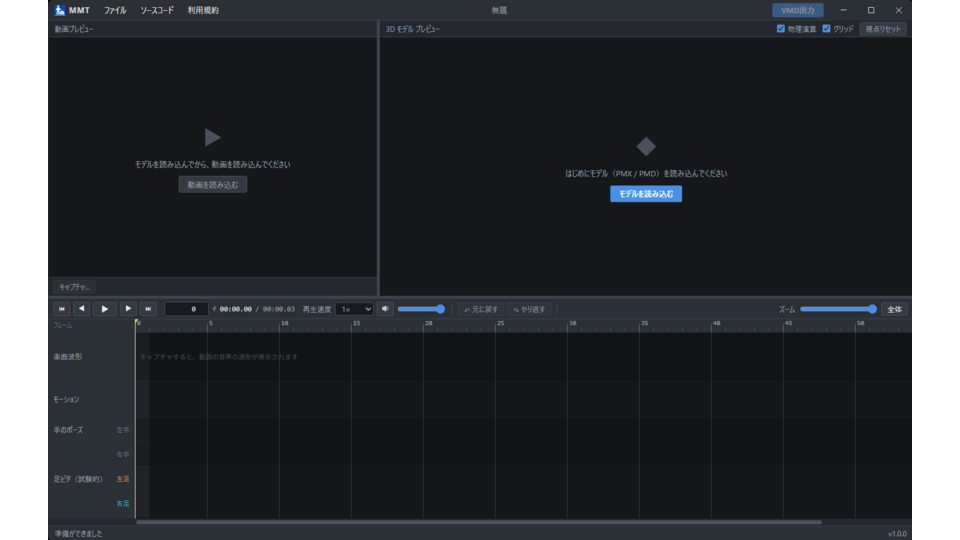The height and width of the screenshot is (540, 960).
Task: Click the 動画を読み込む button
Action: coord(212,185)
